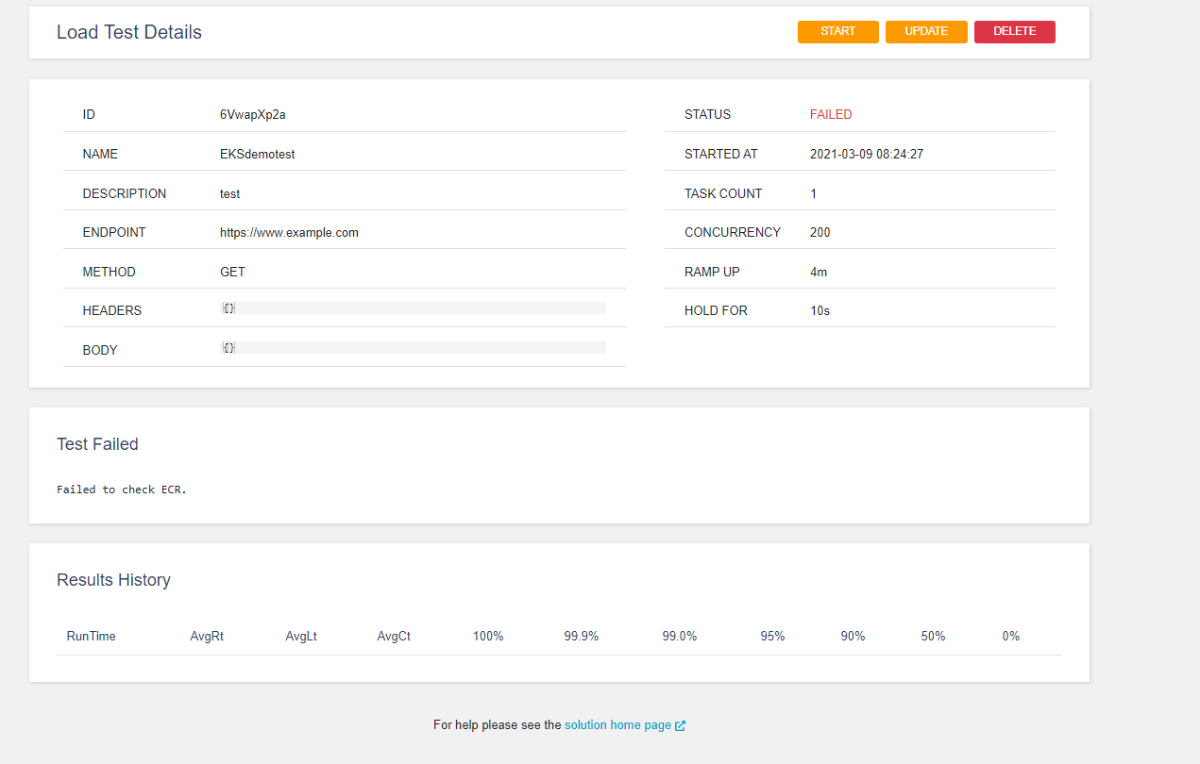The image size is (1200, 764).
Task: Click the AvgLt column header
Action: 301,636
